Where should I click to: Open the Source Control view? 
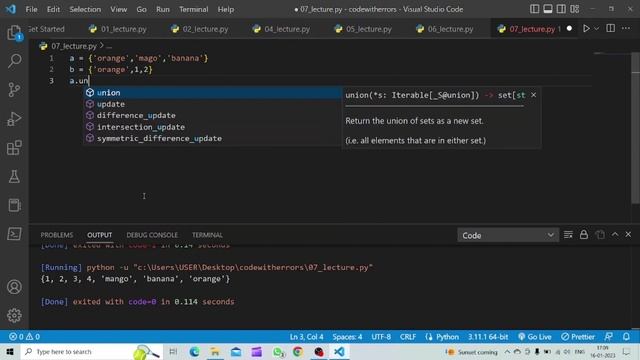click(x=14, y=89)
